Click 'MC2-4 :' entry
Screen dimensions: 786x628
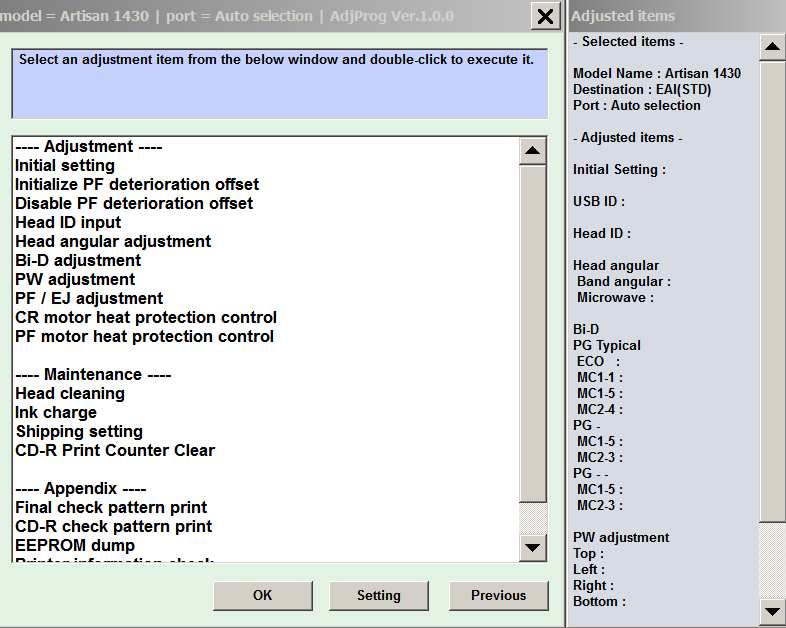(x=600, y=409)
